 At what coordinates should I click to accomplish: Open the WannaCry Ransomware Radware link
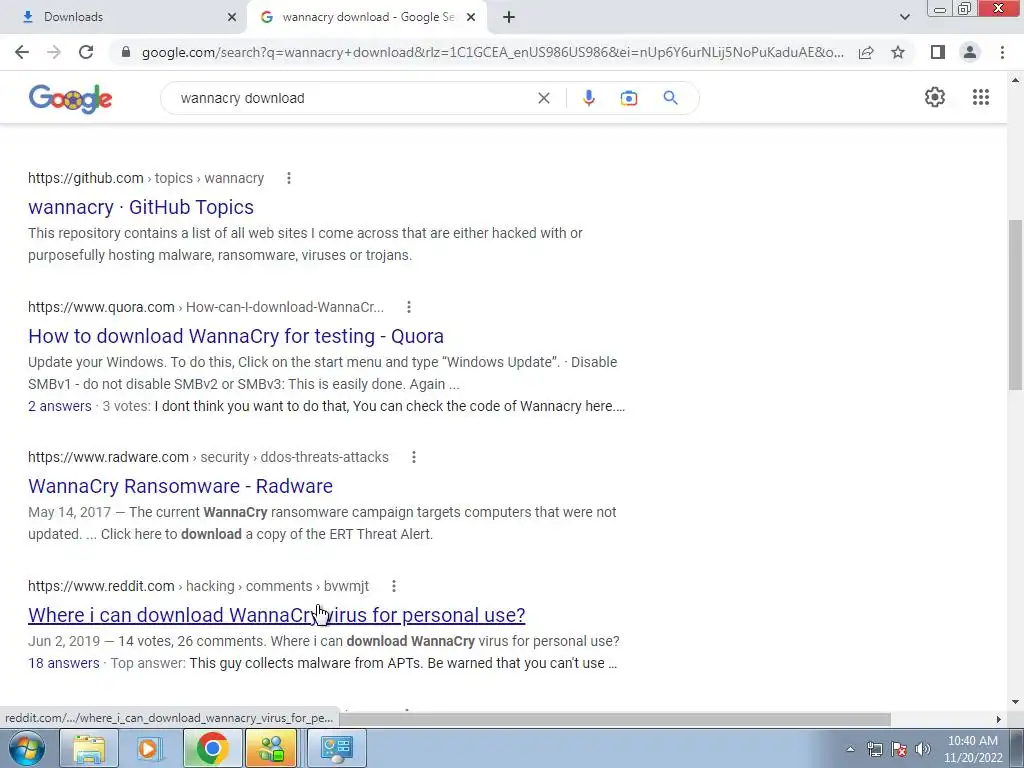tap(180, 487)
